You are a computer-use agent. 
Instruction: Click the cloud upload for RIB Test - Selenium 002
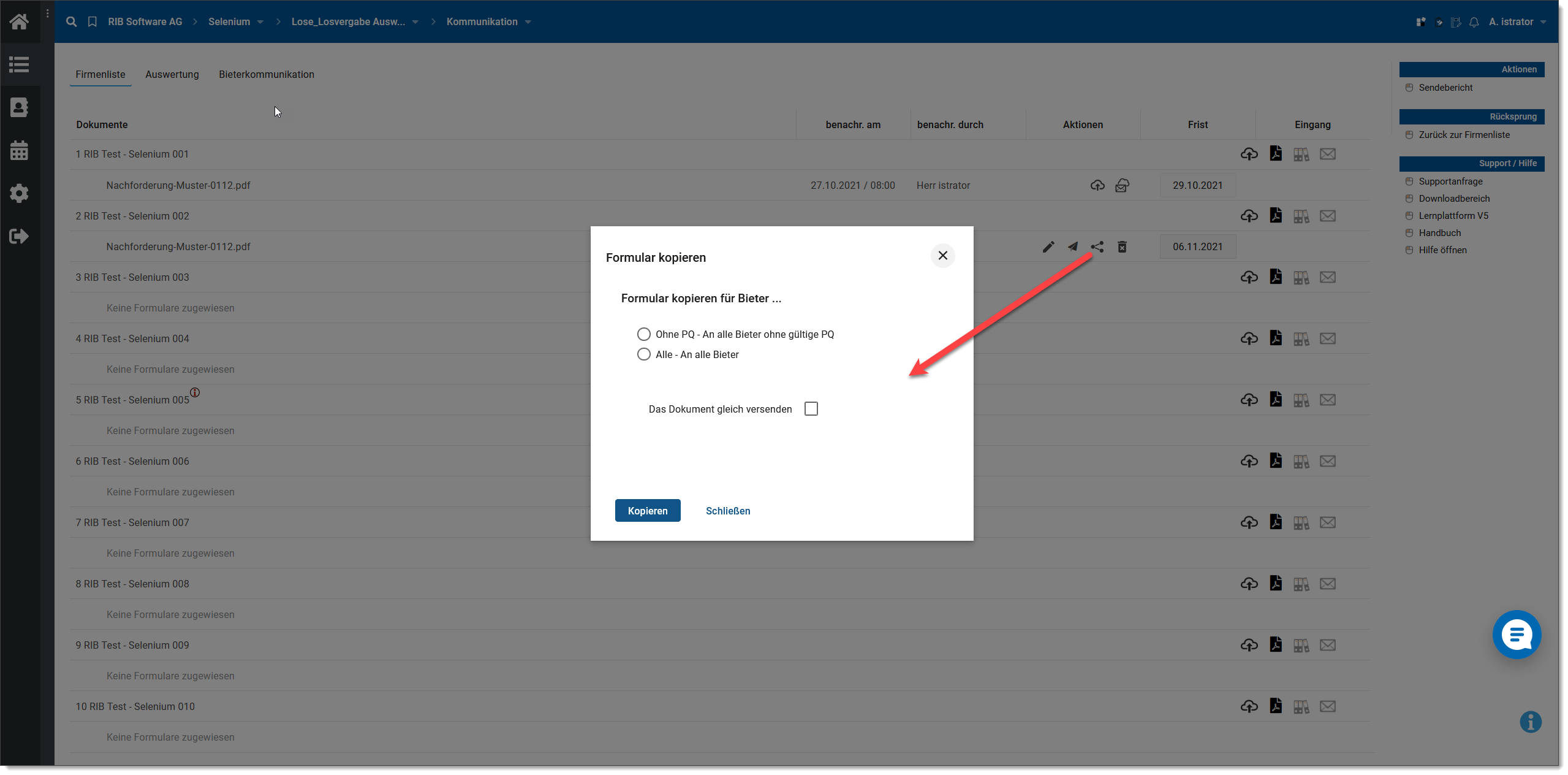tap(1249, 216)
